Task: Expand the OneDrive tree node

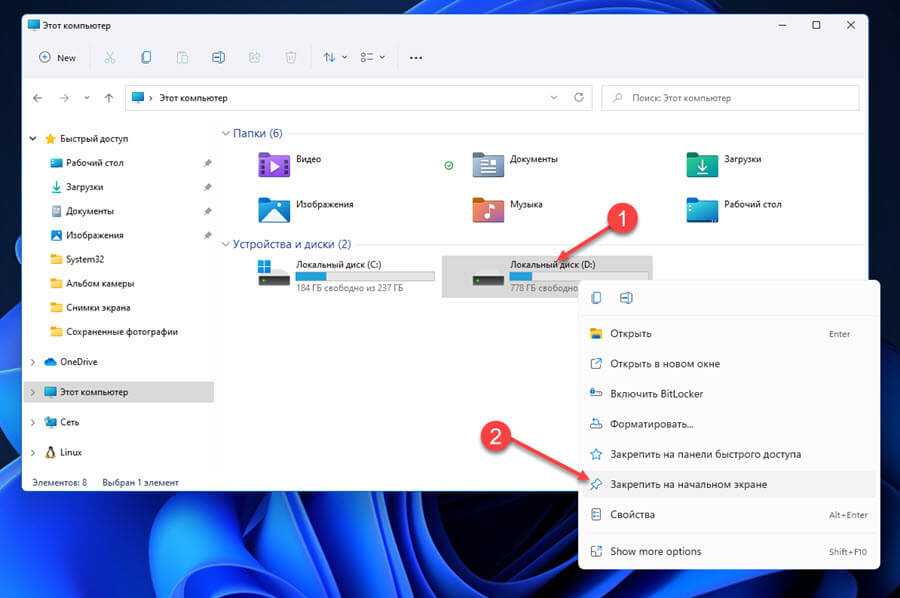Action: coord(33,362)
